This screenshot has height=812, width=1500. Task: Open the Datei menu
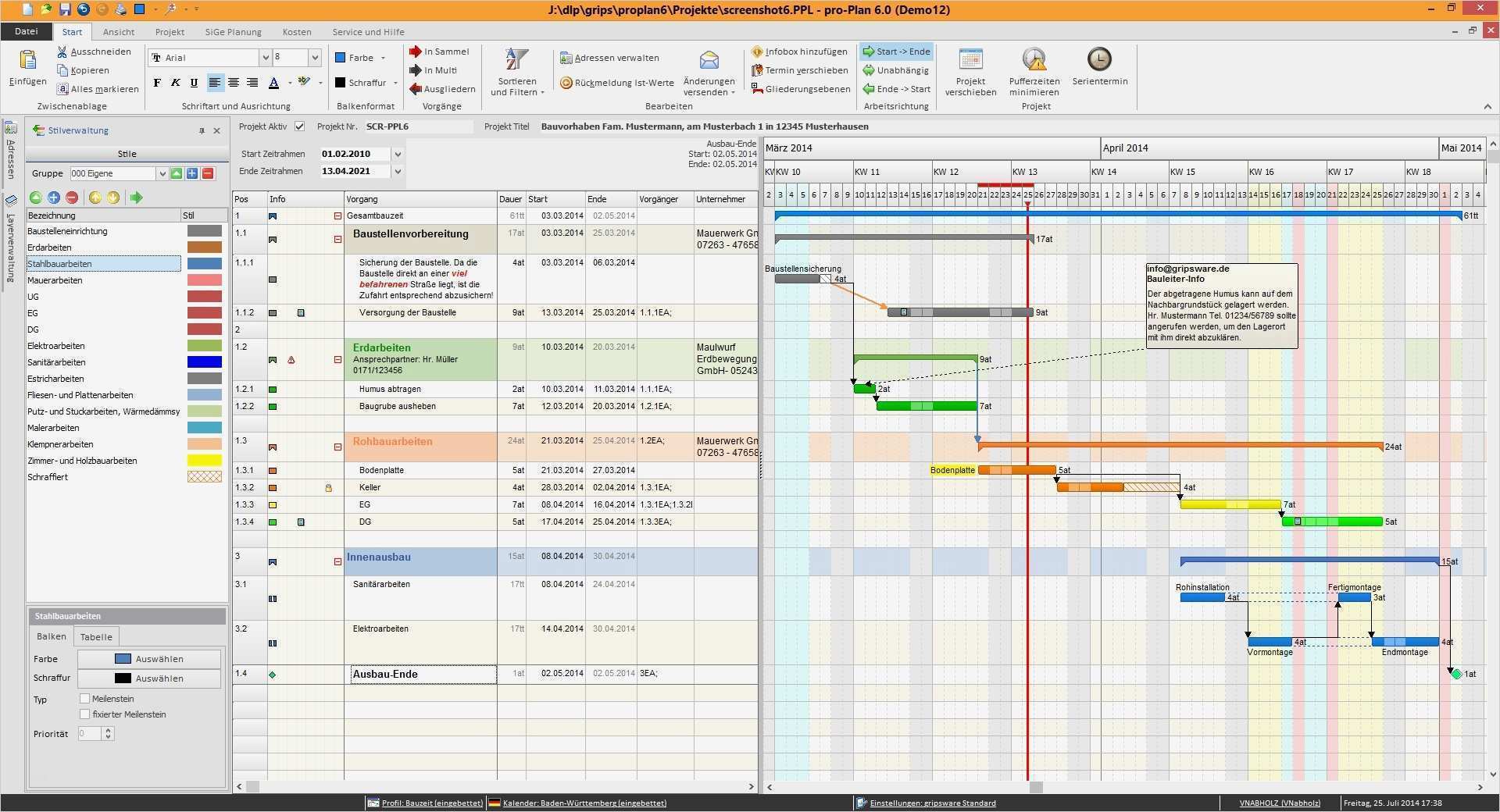(26, 32)
